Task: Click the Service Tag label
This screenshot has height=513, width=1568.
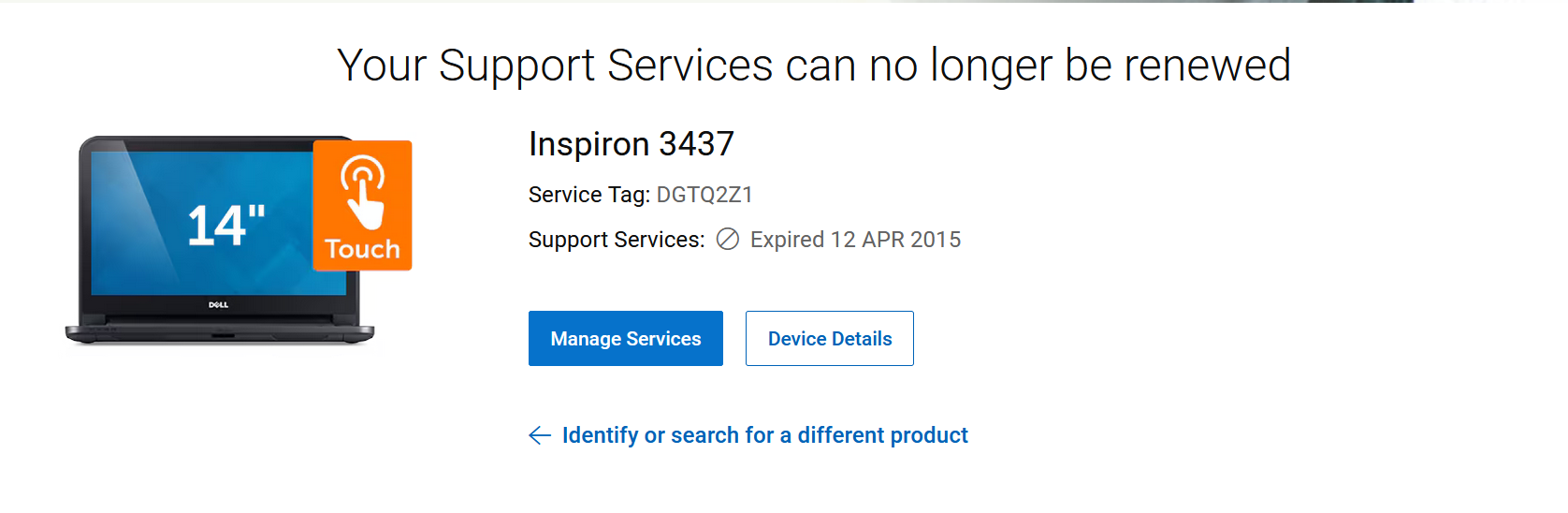Action: [x=588, y=195]
